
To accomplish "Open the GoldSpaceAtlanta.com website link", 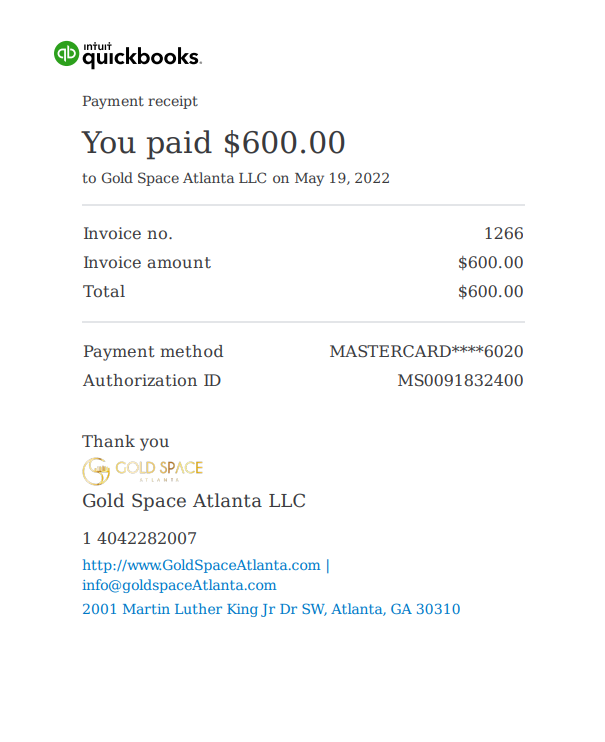I will point(201,565).
